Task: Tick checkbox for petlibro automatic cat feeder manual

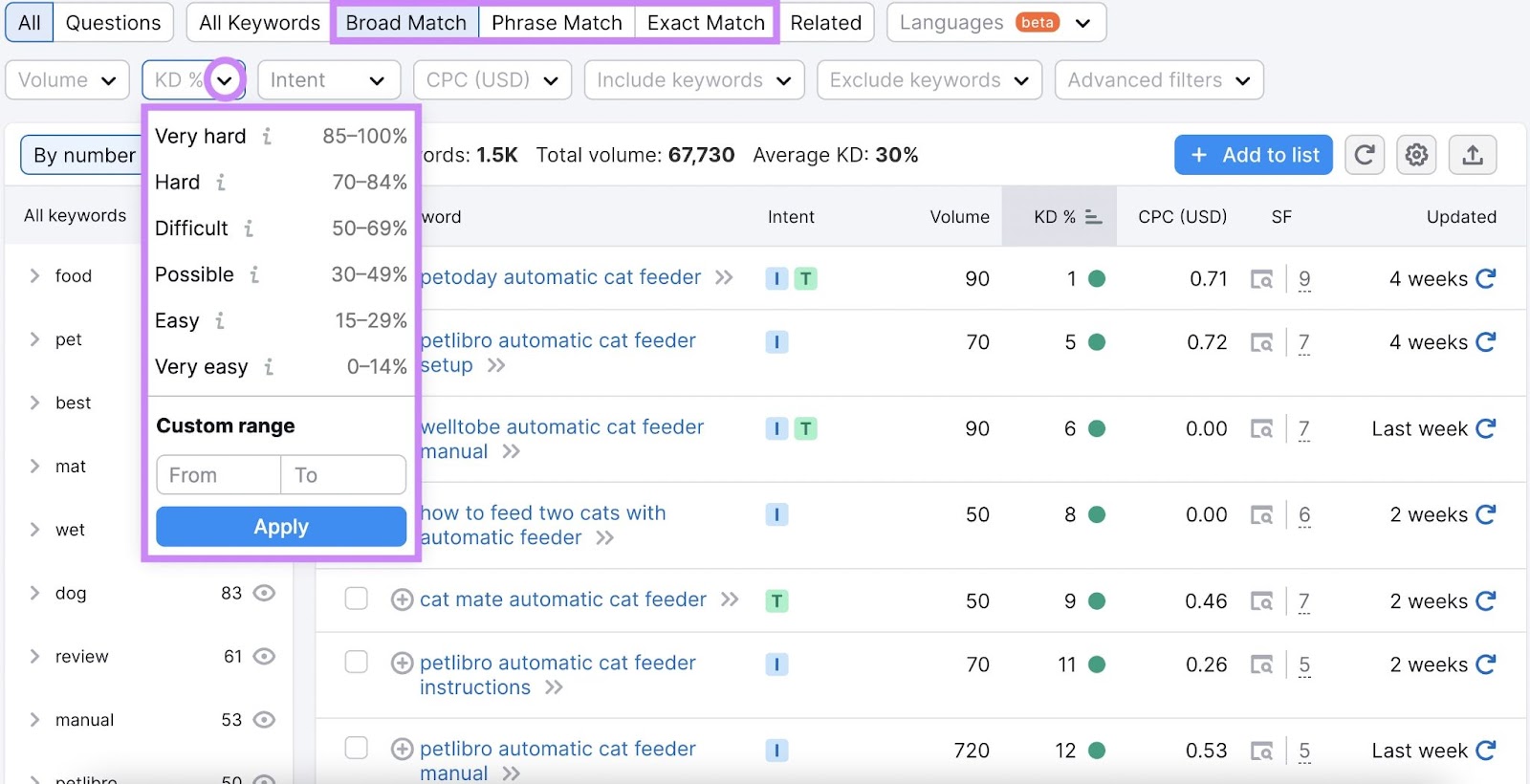Action: [356, 748]
